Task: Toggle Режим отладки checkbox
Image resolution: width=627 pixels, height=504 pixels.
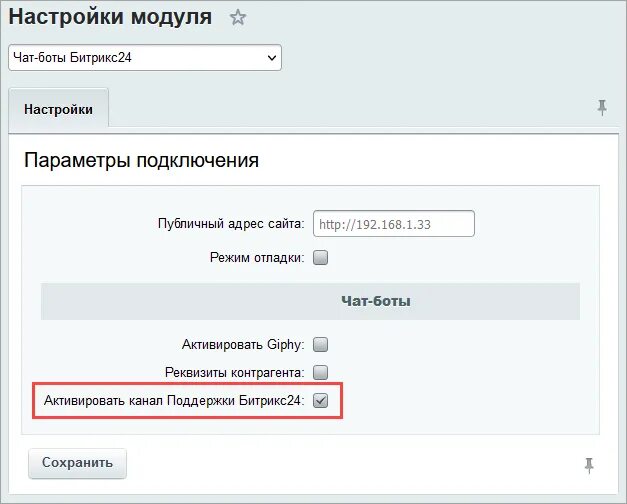Action: (320, 258)
